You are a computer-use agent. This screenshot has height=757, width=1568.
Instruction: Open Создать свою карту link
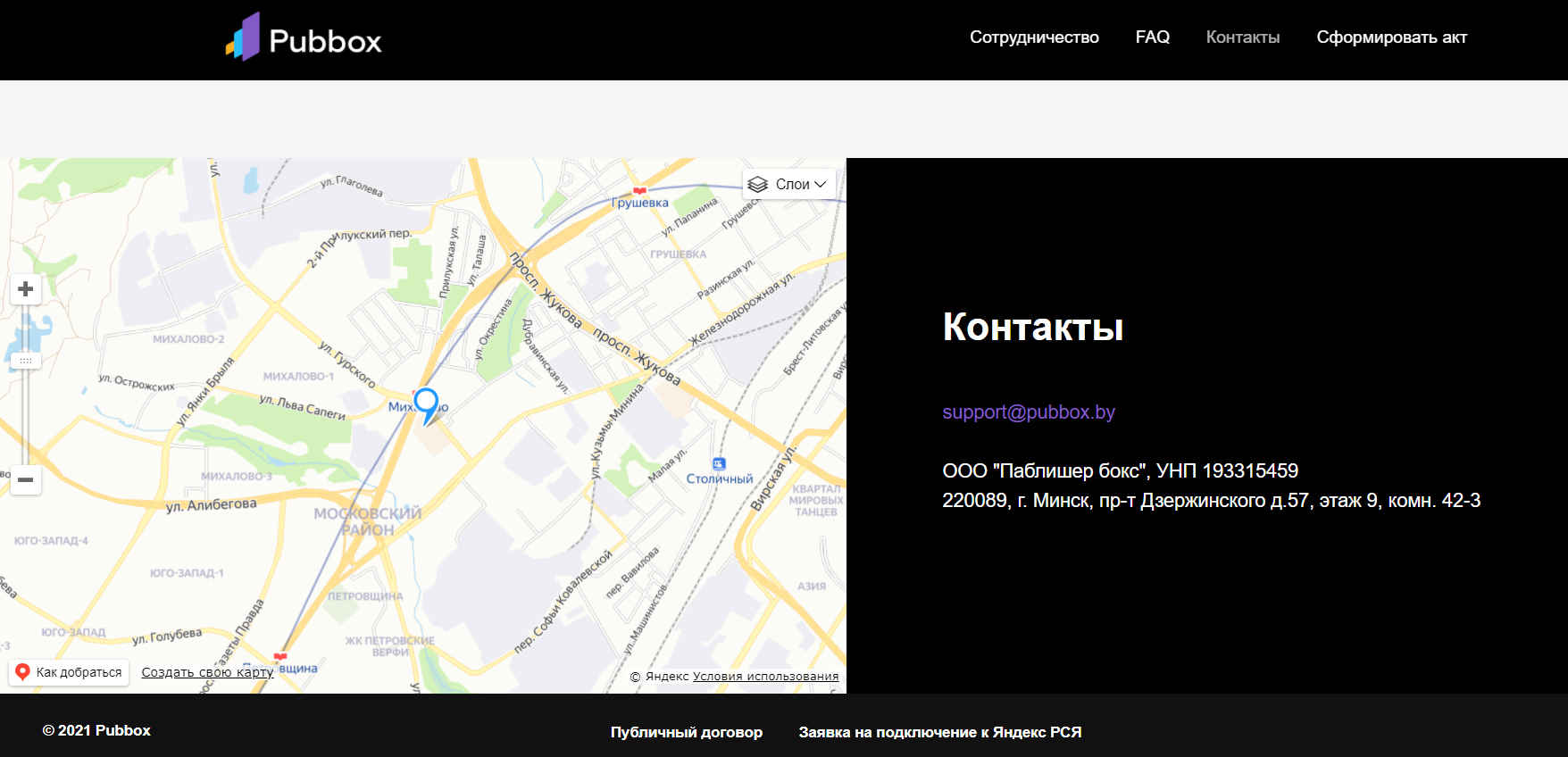click(207, 672)
